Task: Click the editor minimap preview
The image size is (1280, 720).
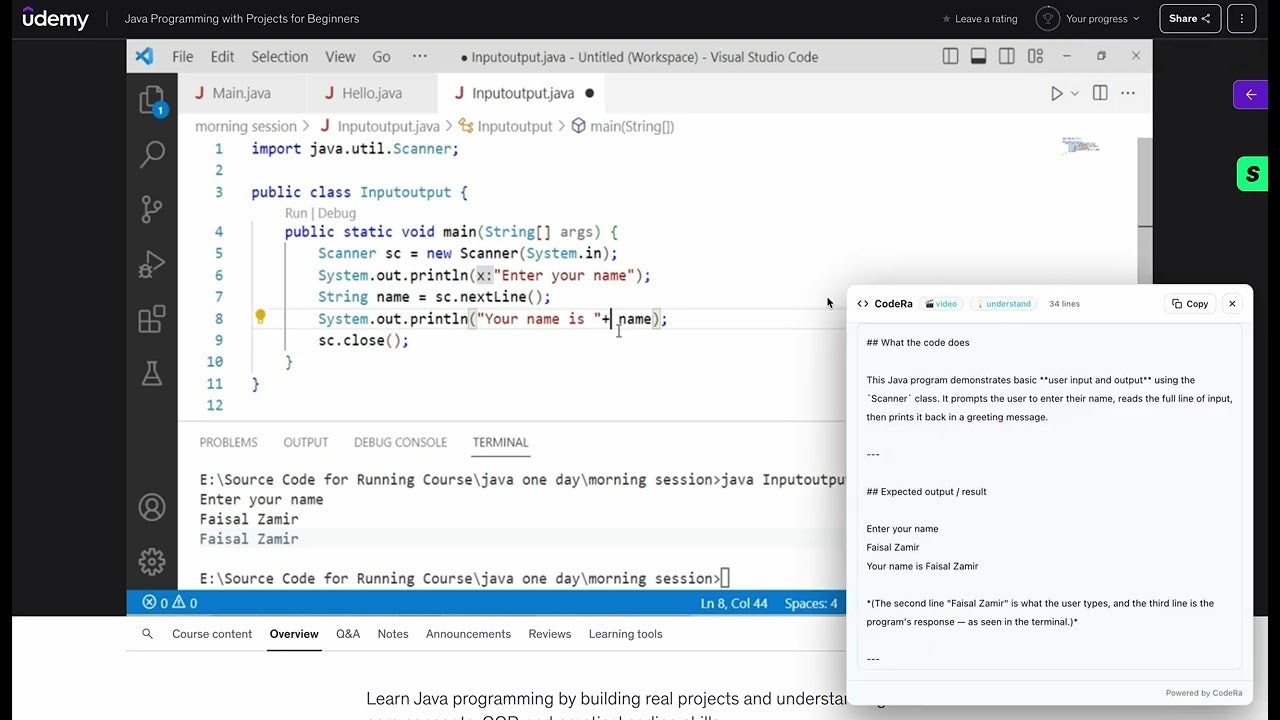Action: point(1081,146)
